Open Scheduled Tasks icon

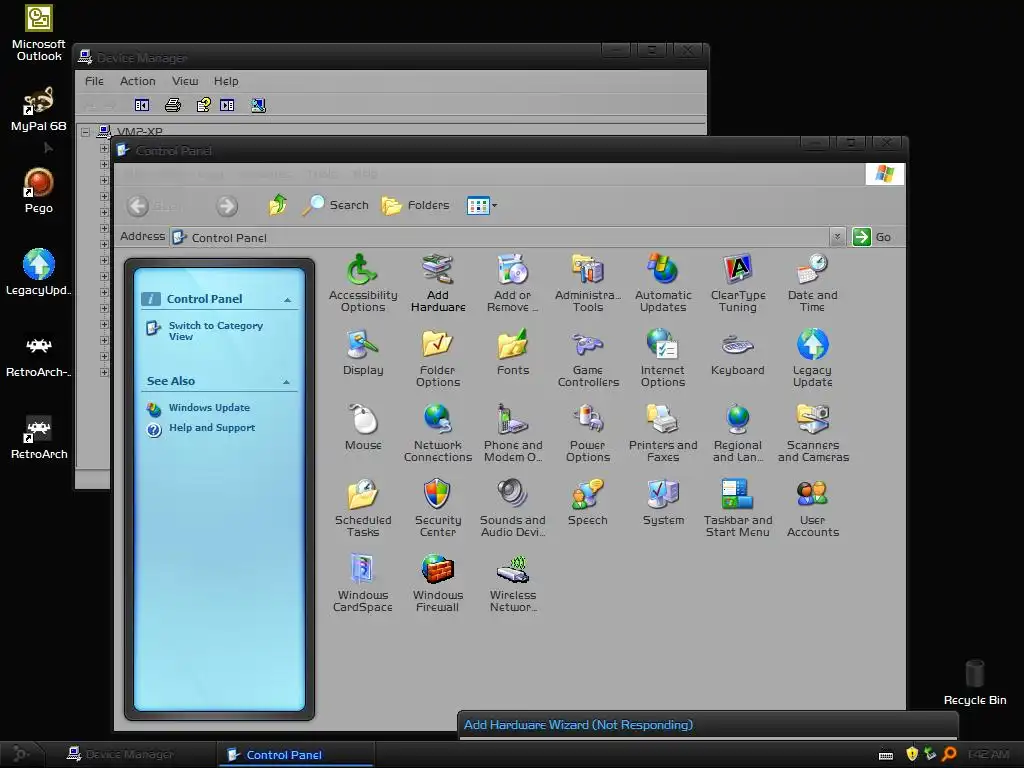[x=362, y=508]
